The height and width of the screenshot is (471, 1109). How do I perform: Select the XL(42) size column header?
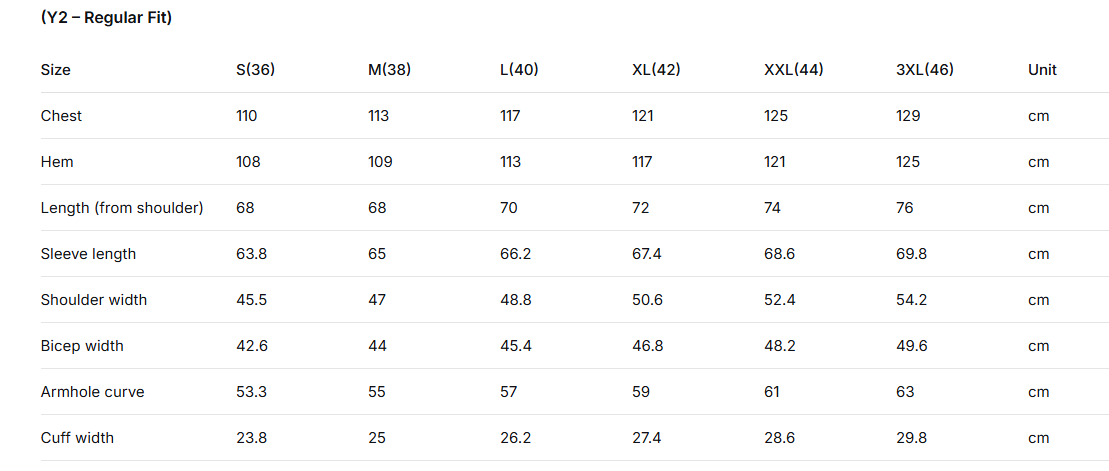coord(656,70)
